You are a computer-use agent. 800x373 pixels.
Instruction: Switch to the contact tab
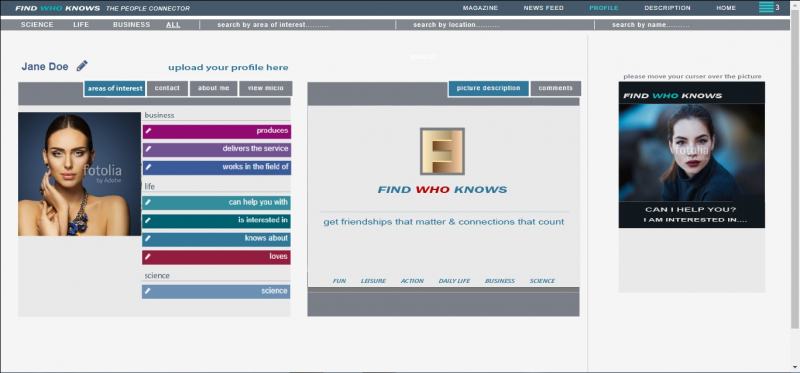click(x=167, y=88)
